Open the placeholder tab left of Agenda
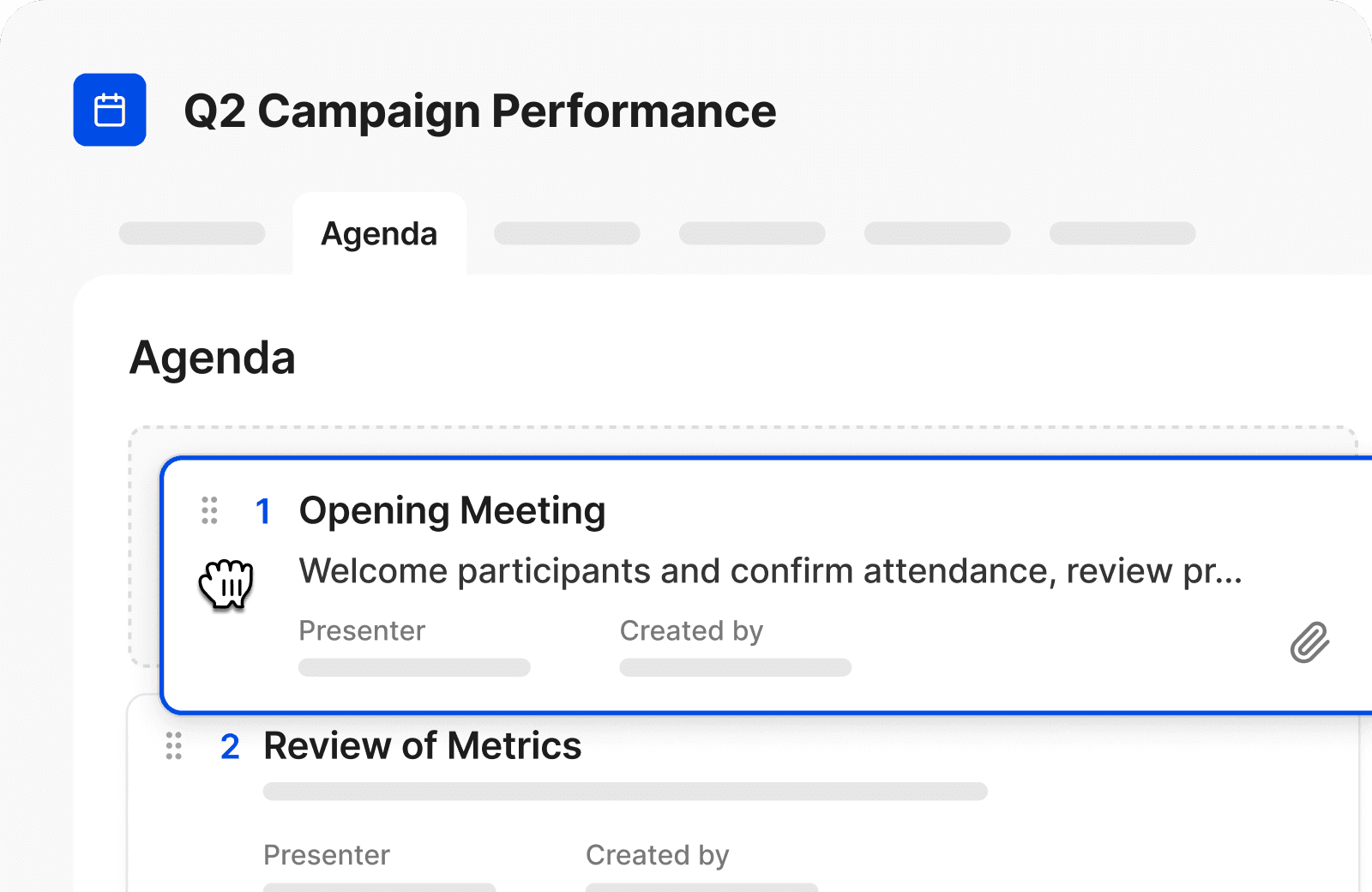 point(192,233)
